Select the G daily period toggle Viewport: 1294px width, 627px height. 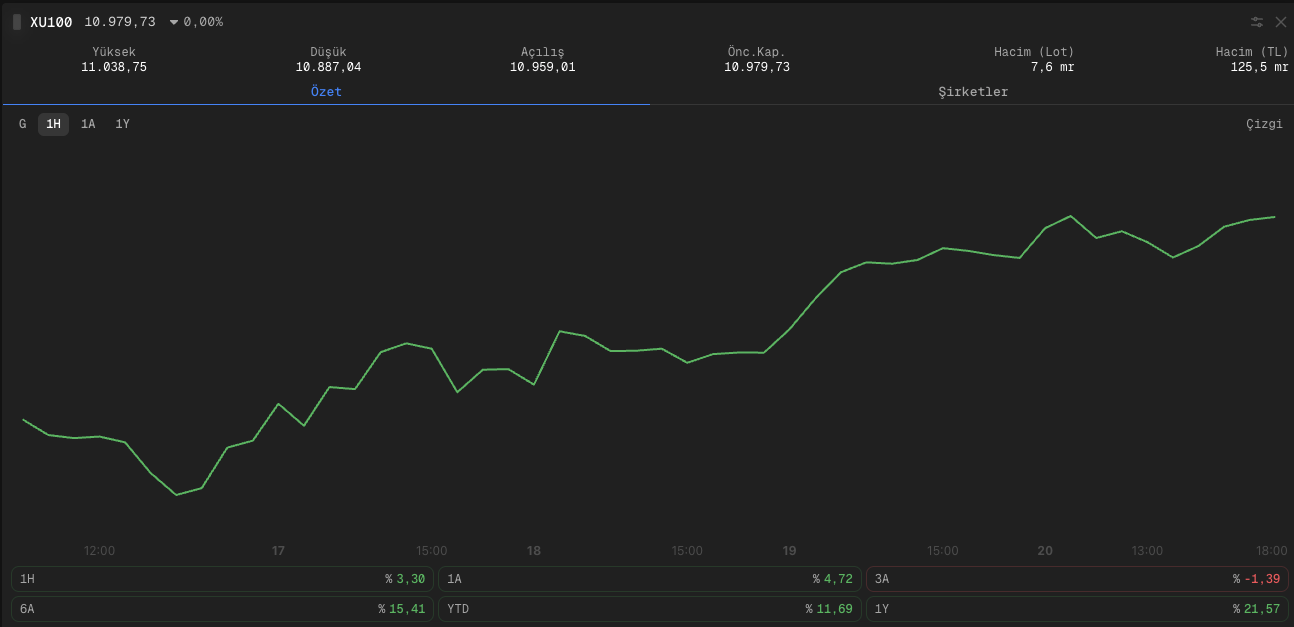22,124
